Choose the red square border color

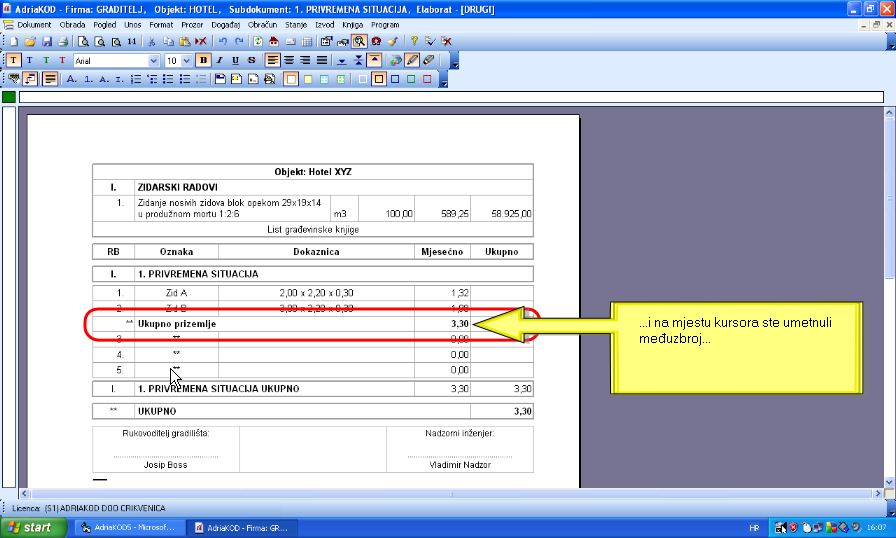pyautogui.click(x=427, y=79)
